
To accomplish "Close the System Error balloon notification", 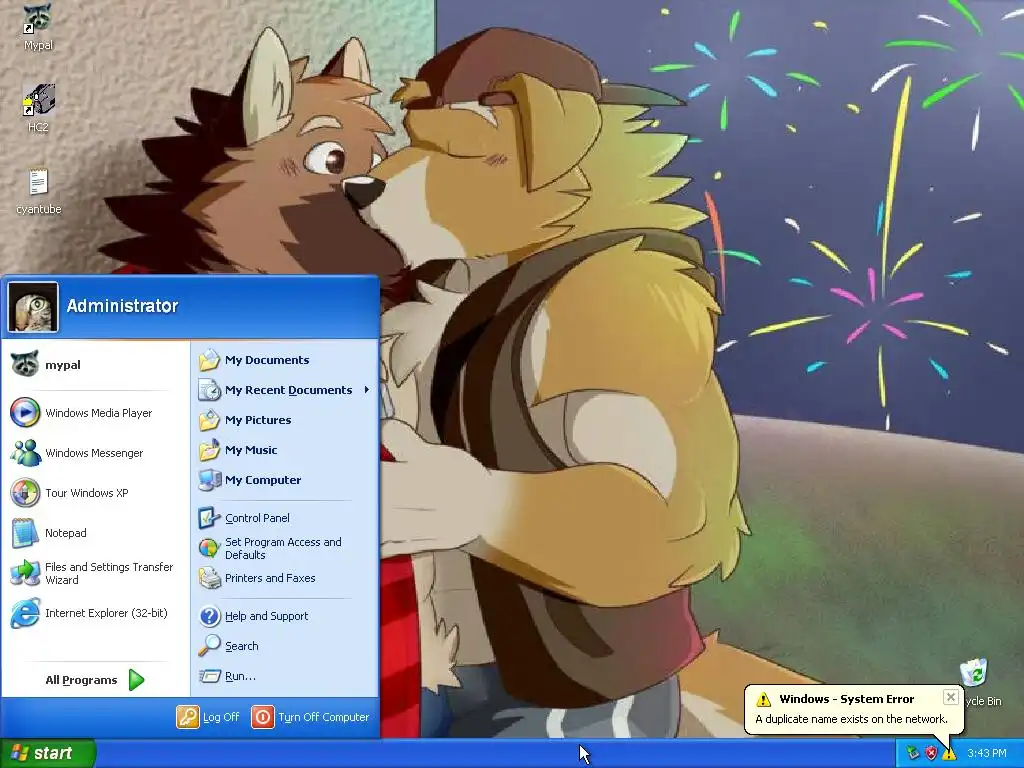I will pos(951,697).
